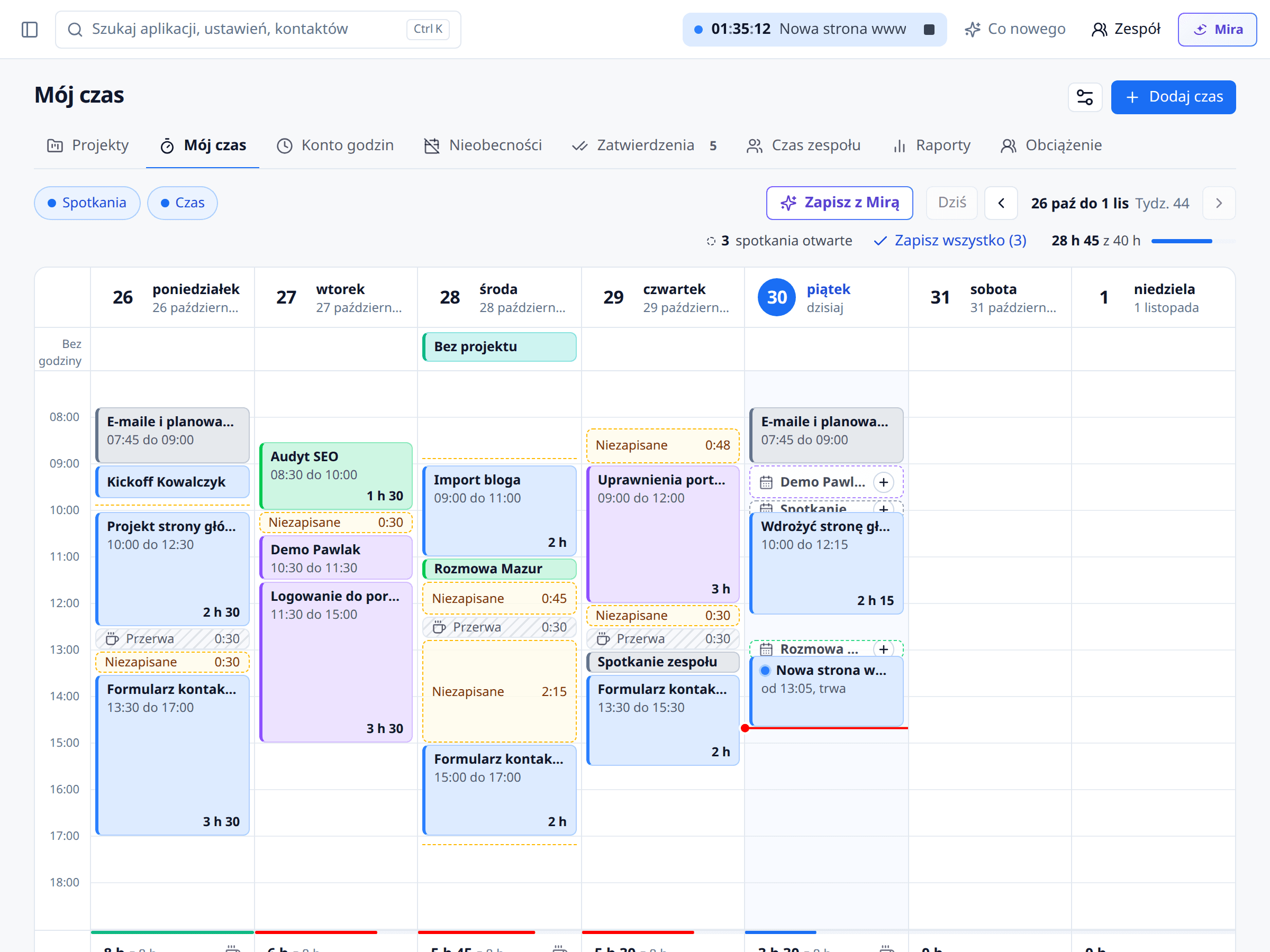This screenshot has height=952, width=1270.
Task: Toggle the Czas filter chip
Action: [183, 203]
